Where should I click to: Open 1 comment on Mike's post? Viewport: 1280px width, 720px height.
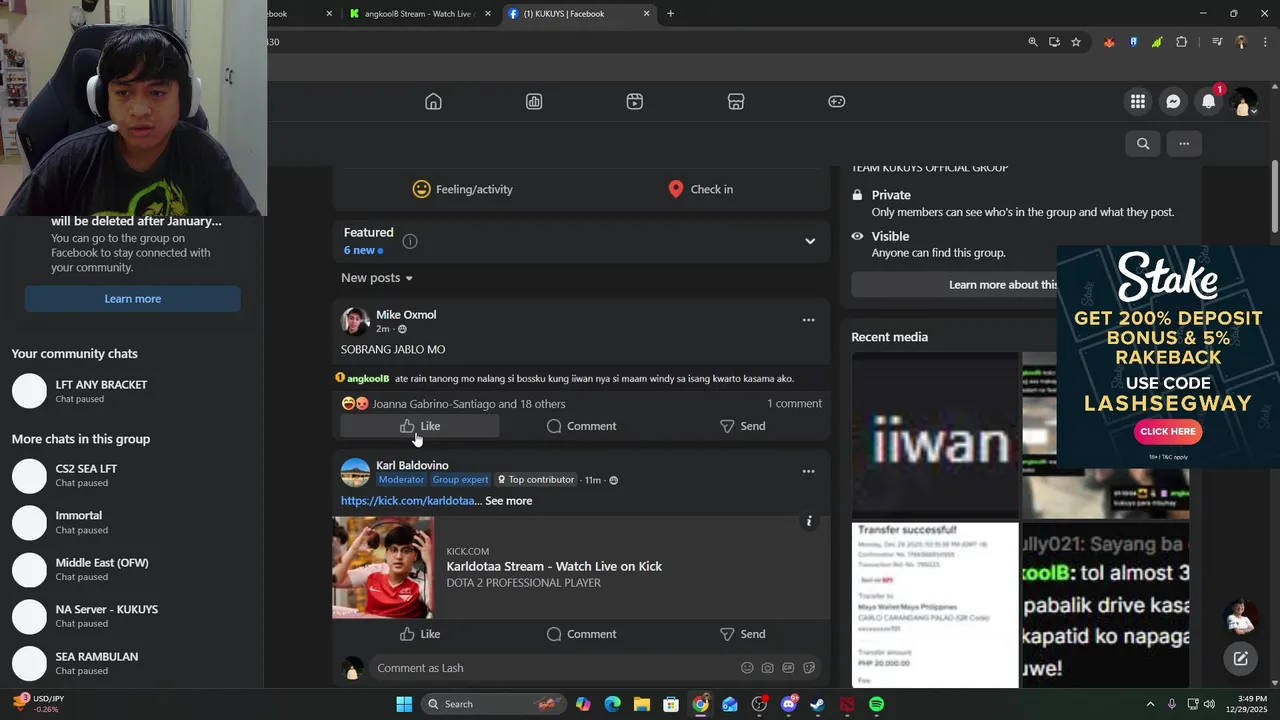coord(794,403)
